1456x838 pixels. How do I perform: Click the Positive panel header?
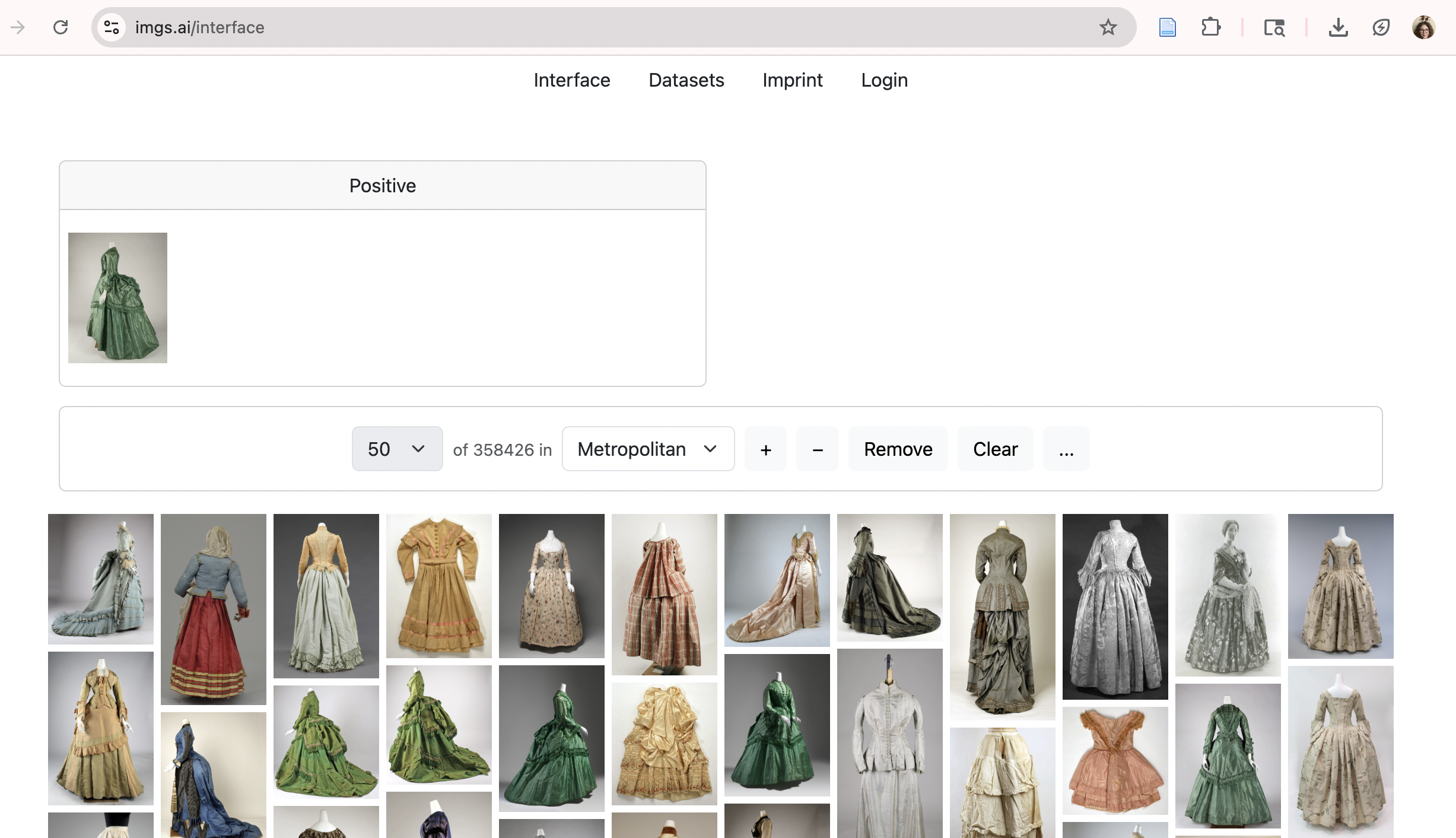(x=383, y=186)
